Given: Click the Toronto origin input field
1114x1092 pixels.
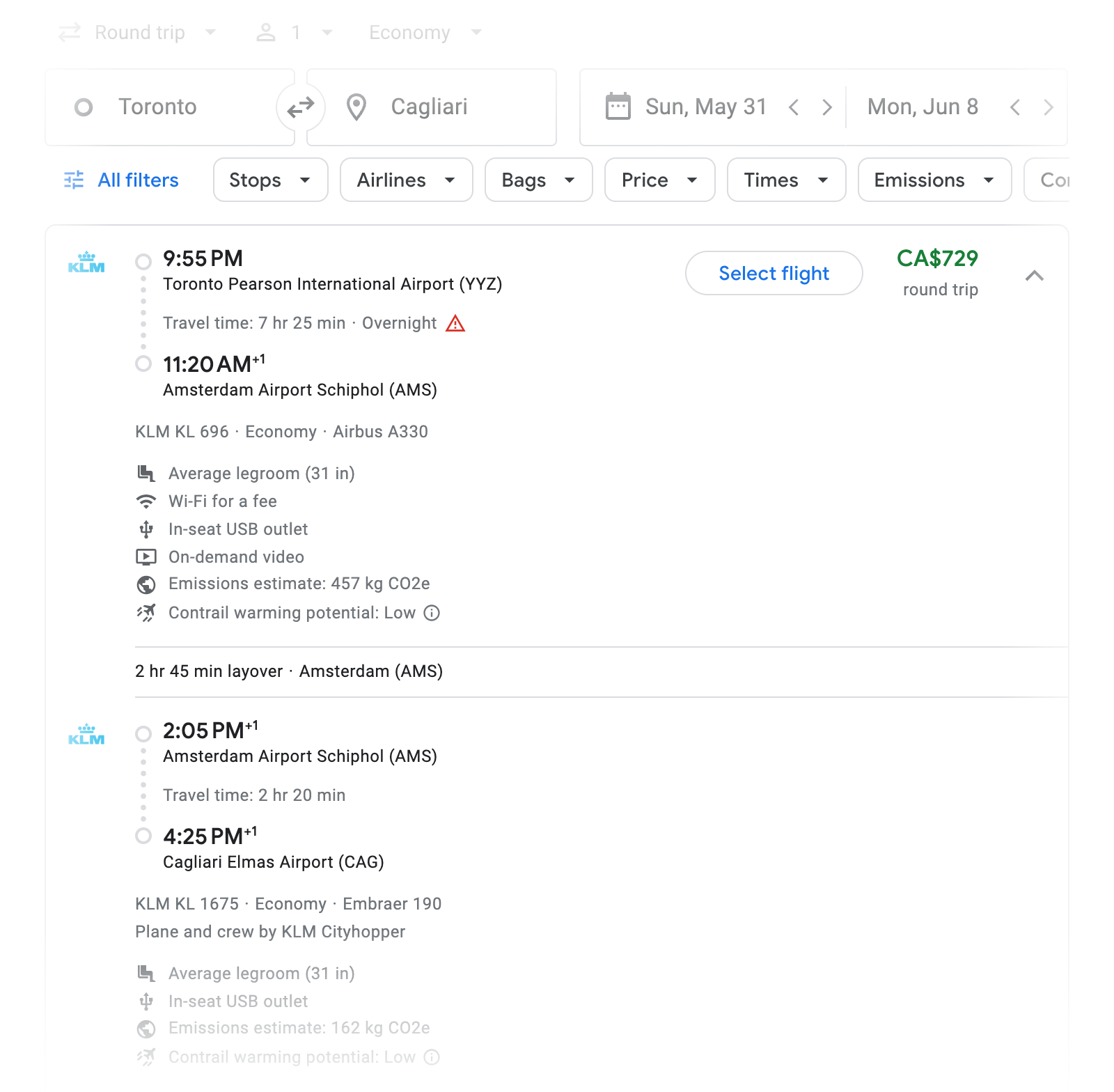Looking at the screenshot, I should (169, 107).
